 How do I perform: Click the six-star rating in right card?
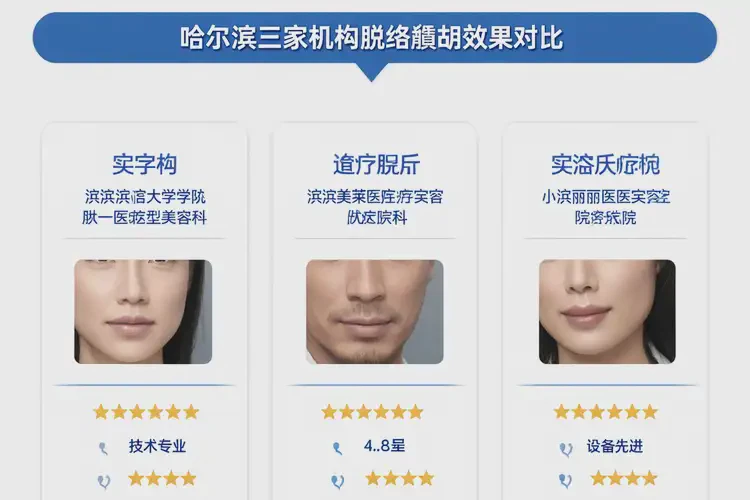606,412
